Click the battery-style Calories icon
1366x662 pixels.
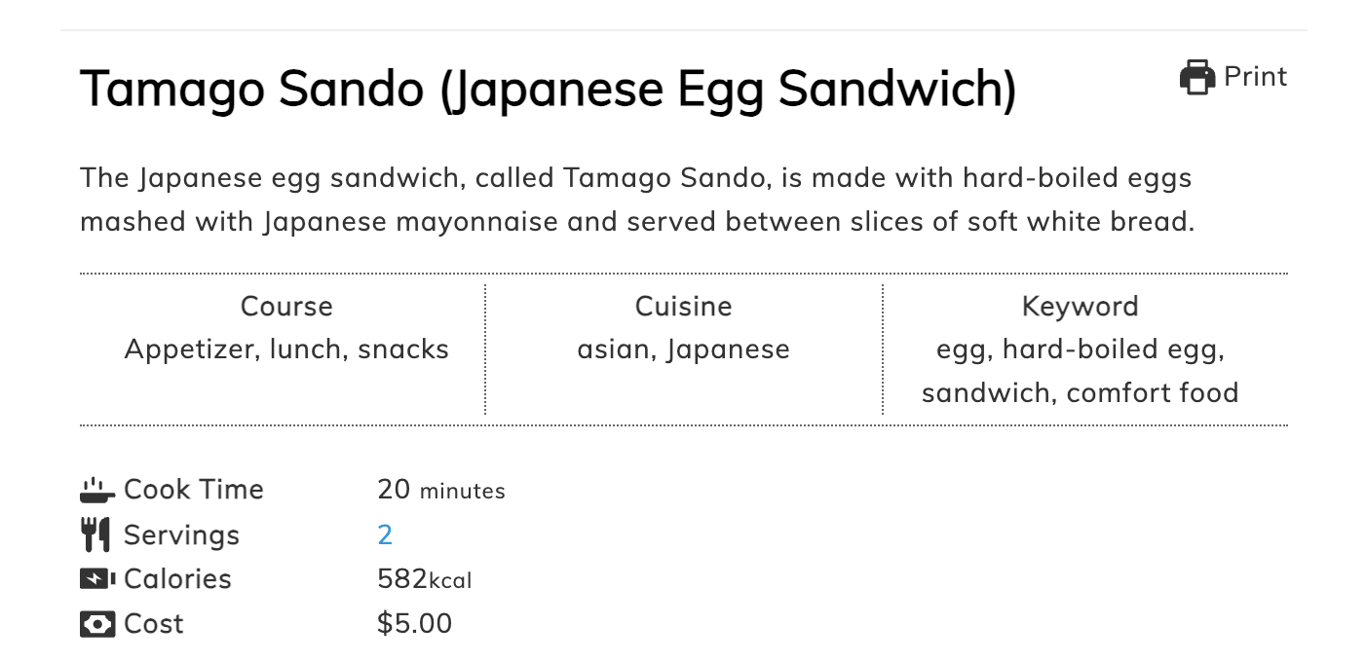pos(95,578)
